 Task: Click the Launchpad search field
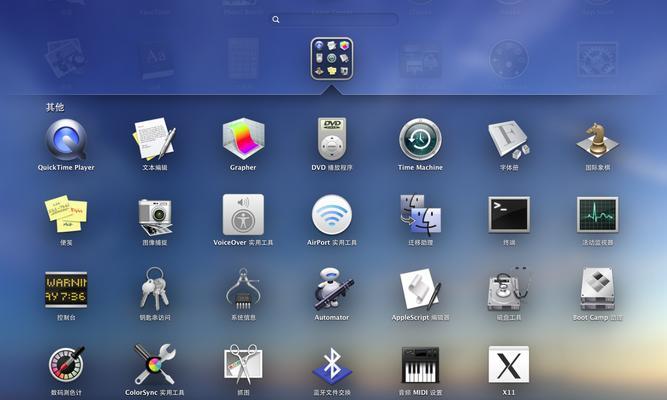pos(334,19)
